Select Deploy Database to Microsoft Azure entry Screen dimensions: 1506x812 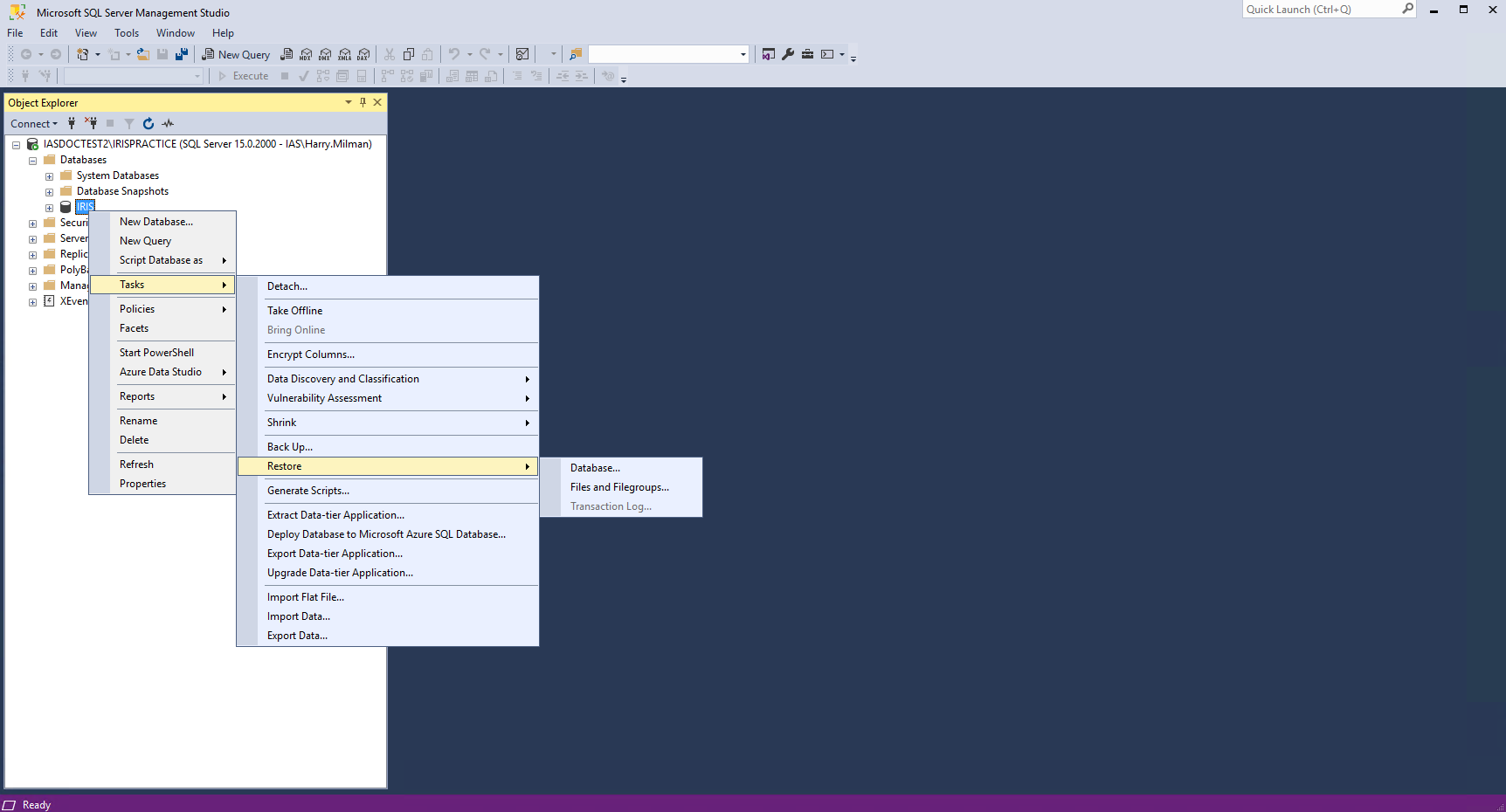click(388, 534)
